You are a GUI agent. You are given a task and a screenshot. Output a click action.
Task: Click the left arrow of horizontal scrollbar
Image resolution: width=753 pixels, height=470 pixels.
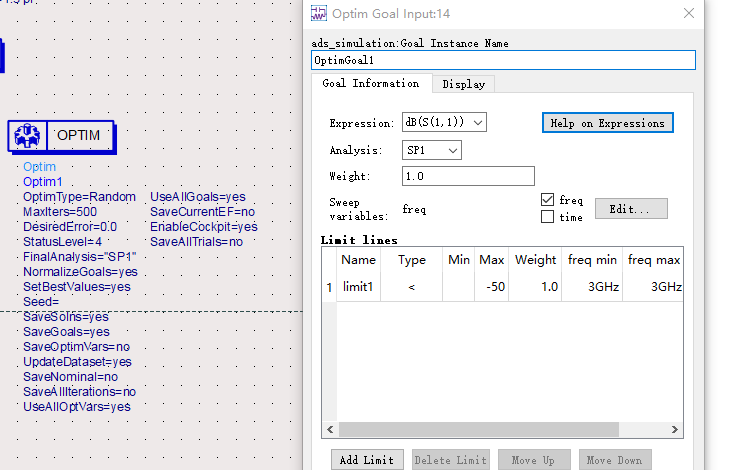(328, 429)
